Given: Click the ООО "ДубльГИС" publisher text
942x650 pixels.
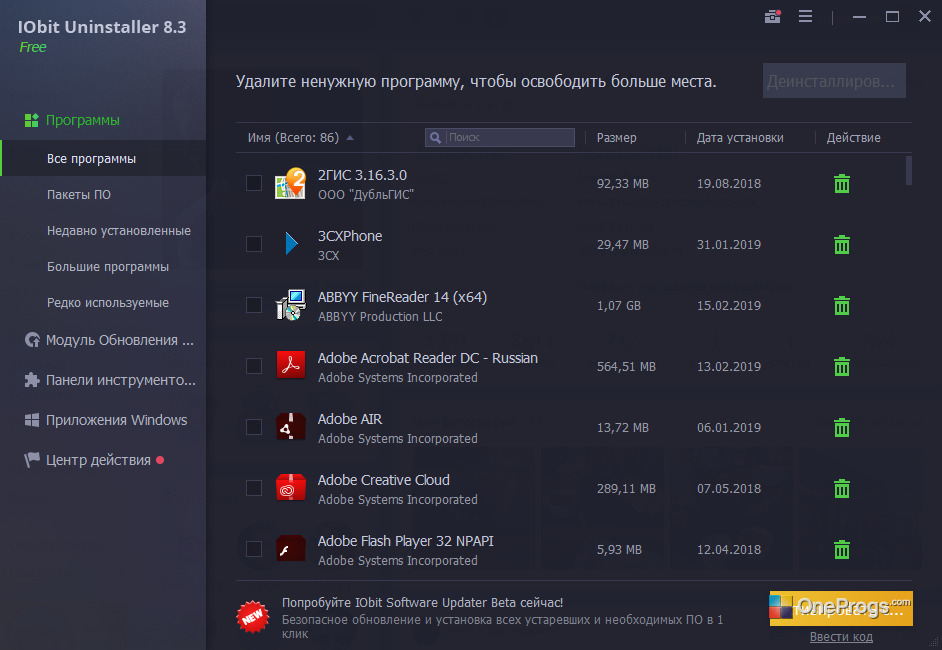Looking at the screenshot, I should click(365, 195).
